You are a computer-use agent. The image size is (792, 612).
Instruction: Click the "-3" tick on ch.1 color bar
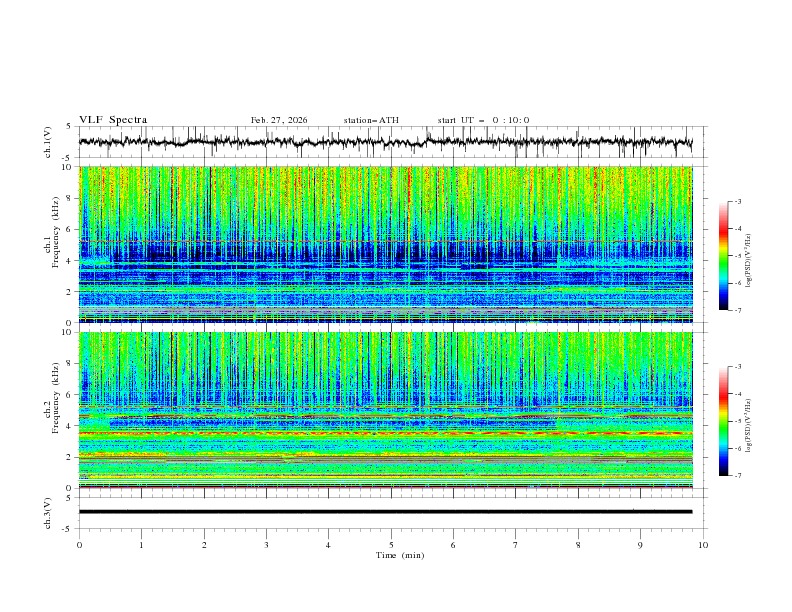[x=738, y=201]
